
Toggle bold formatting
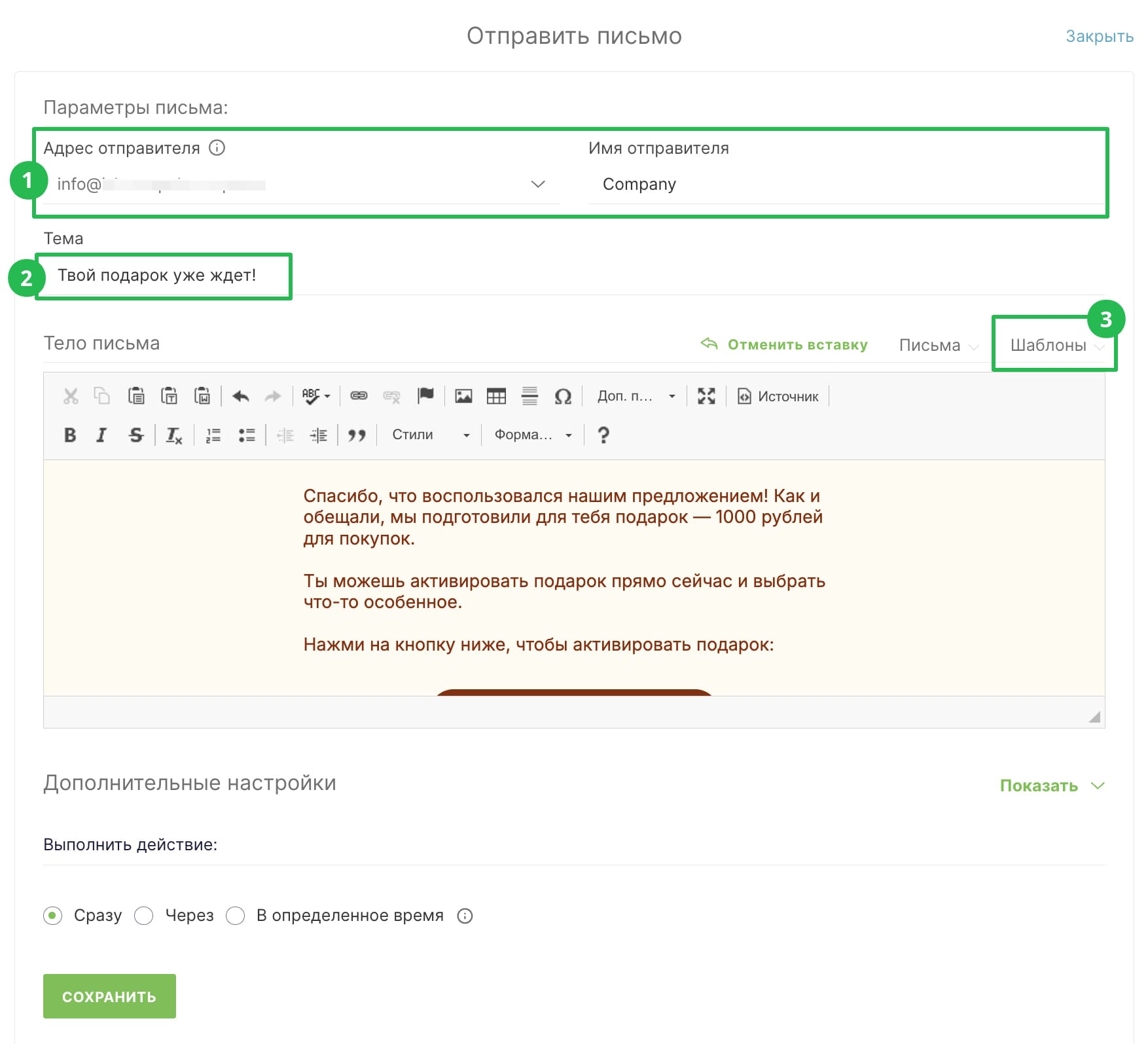[70, 435]
